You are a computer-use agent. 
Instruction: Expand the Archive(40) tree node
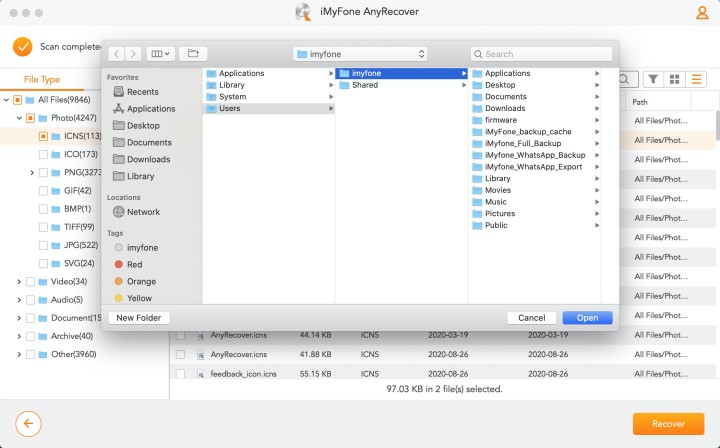[x=19, y=336]
